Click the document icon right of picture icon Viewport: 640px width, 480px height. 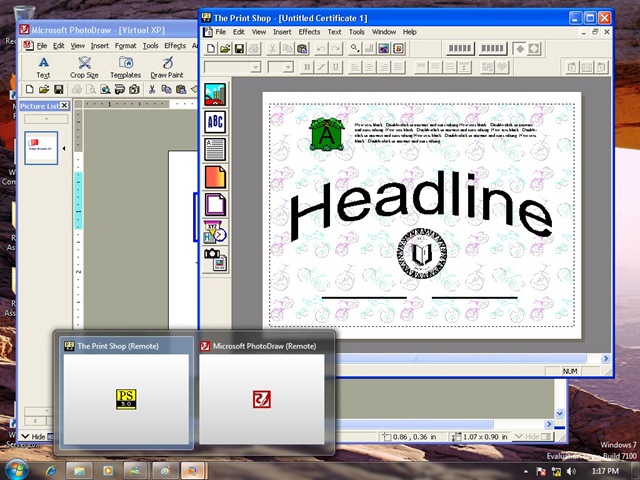click(398, 49)
